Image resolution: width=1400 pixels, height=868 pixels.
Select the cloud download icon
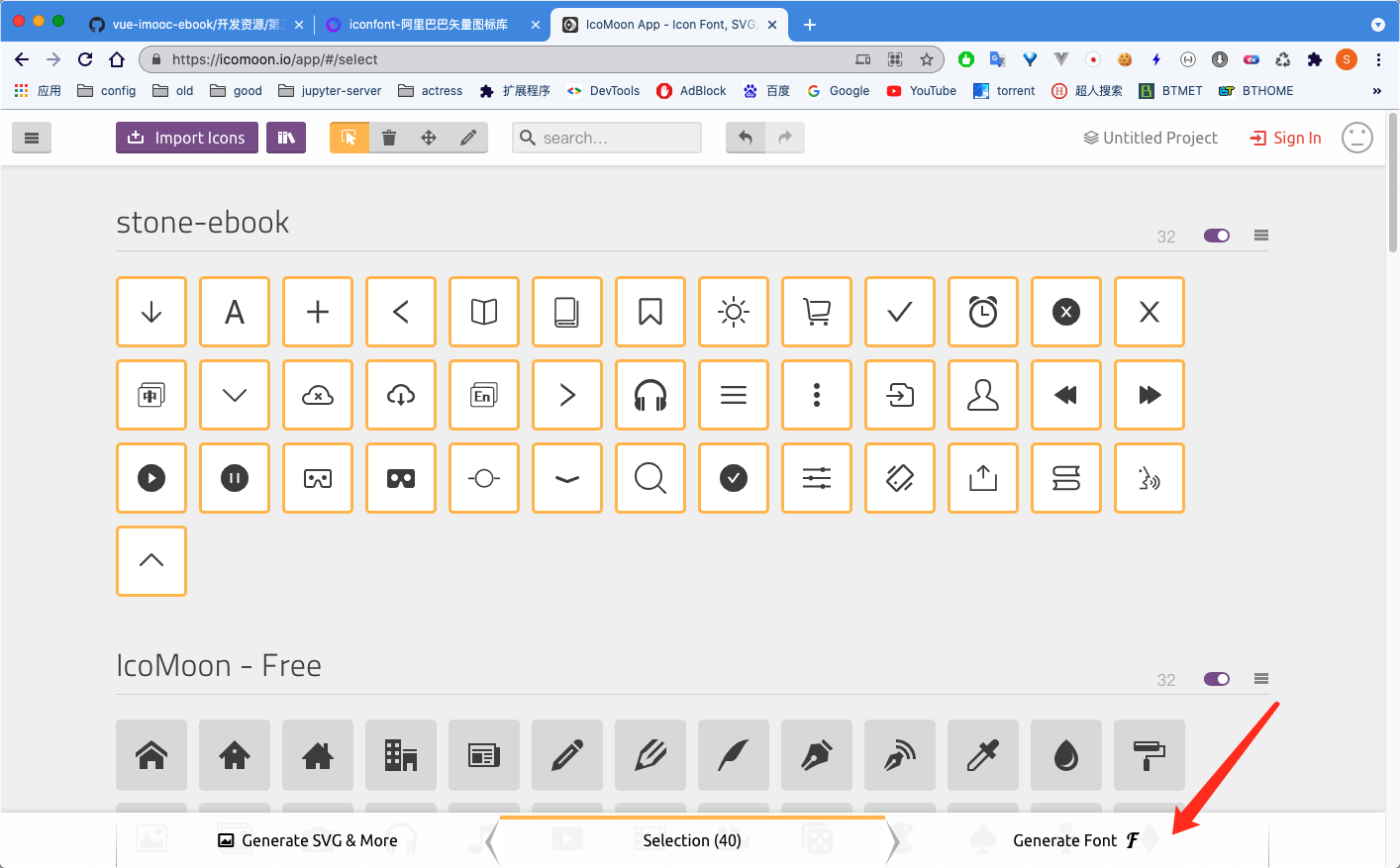pos(401,395)
